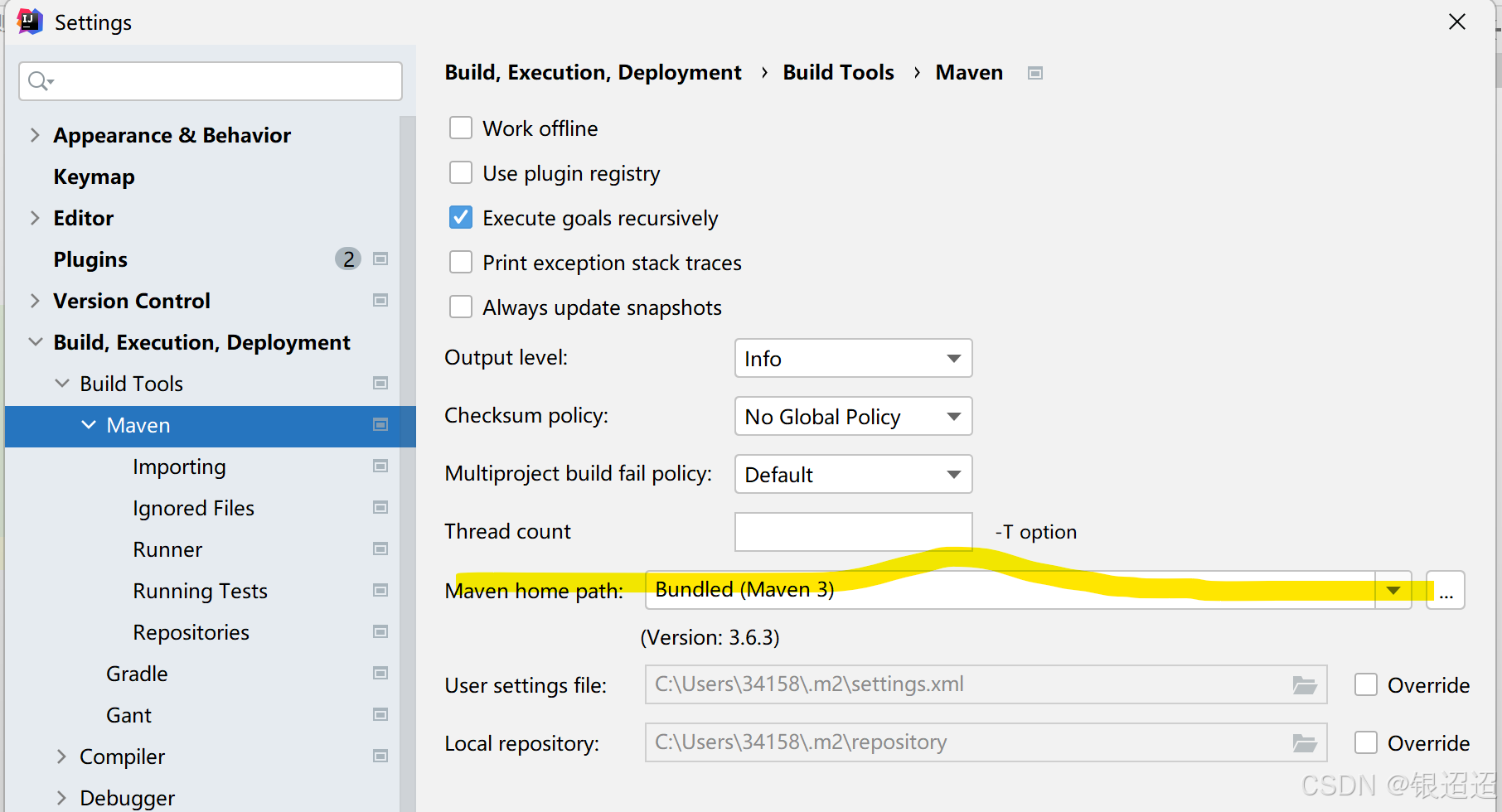Click project-level icon beside Build Tools
1502x812 pixels.
(x=380, y=384)
